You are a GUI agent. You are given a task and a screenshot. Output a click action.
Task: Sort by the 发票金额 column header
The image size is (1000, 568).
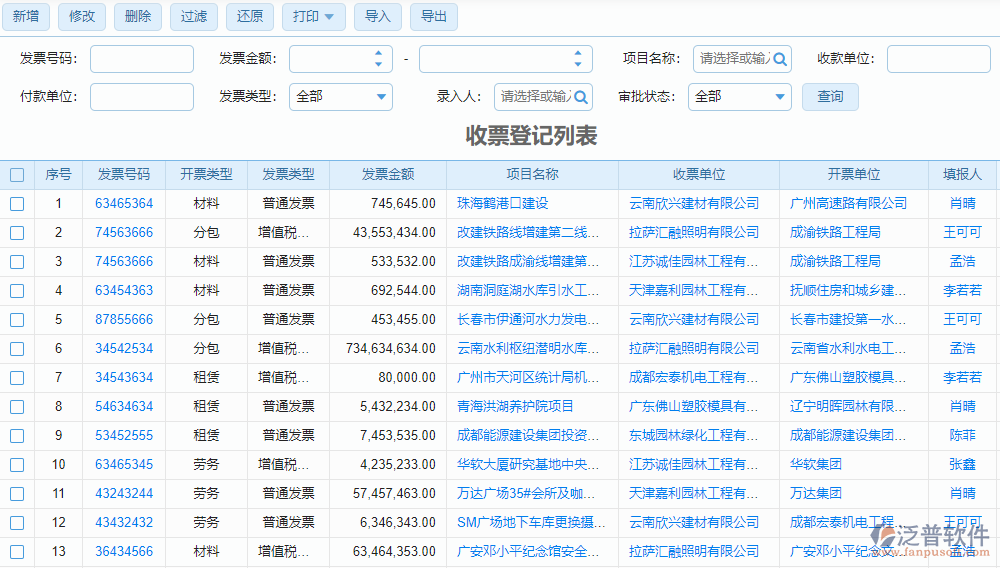click(388, 175)
